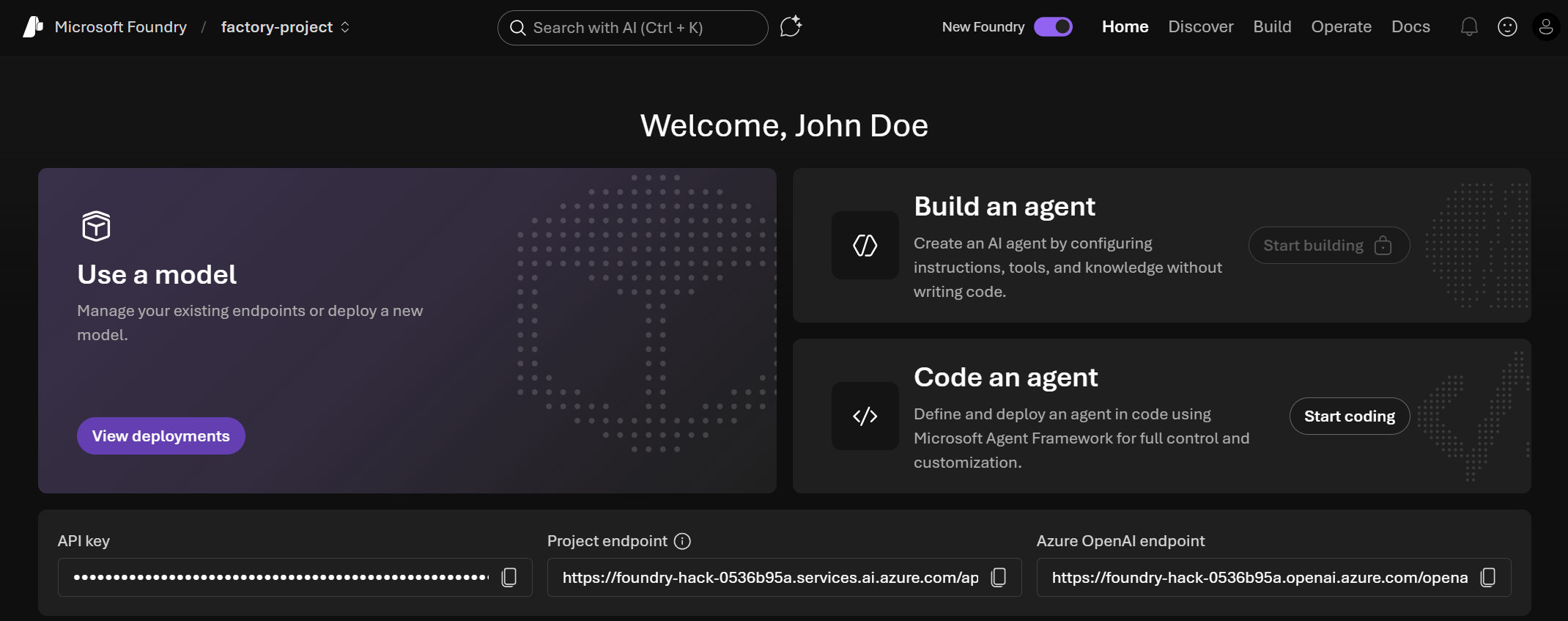This screenshot has width=1568, height=621.
Task: Open the Operate tab
Action: tap(1342, 27)
